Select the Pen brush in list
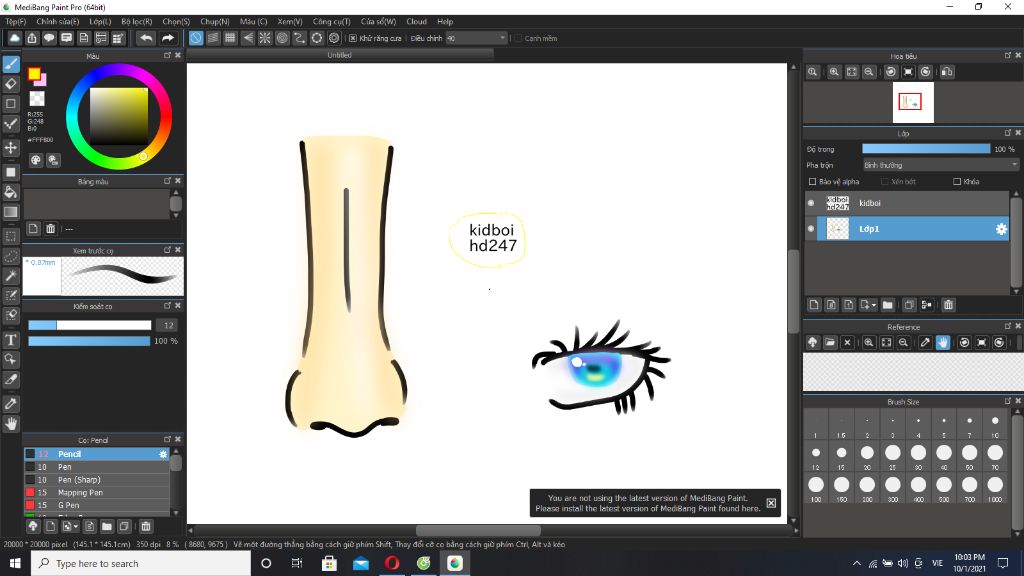1024x576 pixels. (97, 467)
